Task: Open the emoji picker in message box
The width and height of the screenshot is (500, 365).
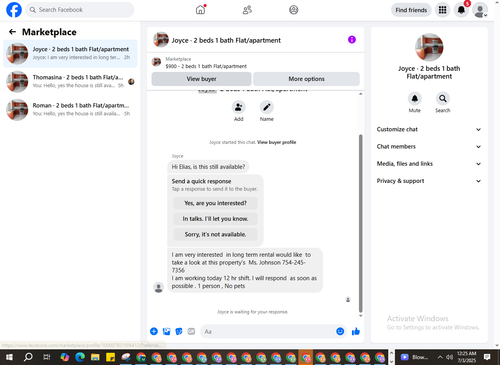Action: (340, 331)
